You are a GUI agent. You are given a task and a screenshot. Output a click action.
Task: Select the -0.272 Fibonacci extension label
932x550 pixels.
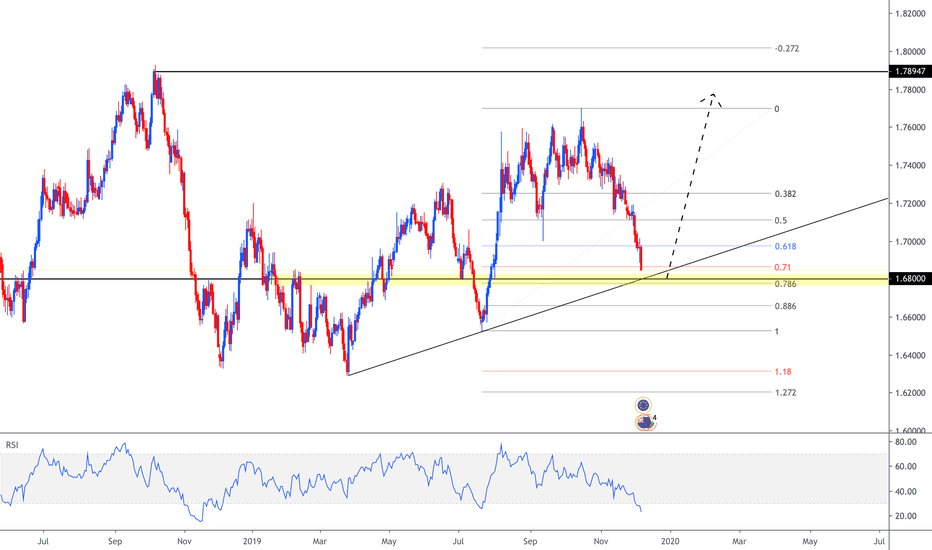point(787,48)
